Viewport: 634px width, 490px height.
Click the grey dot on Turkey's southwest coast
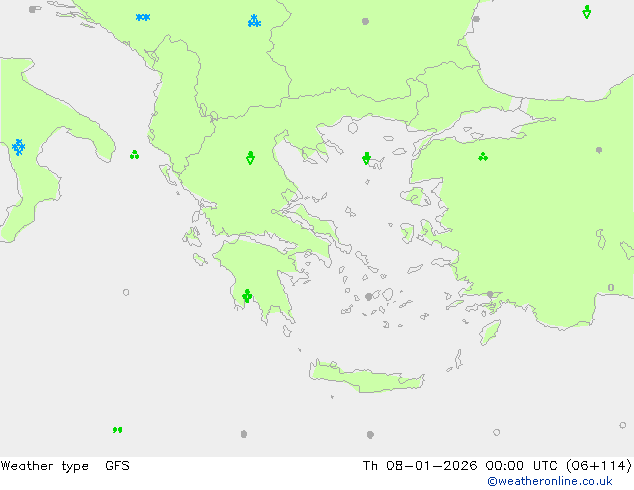[490, 294]
